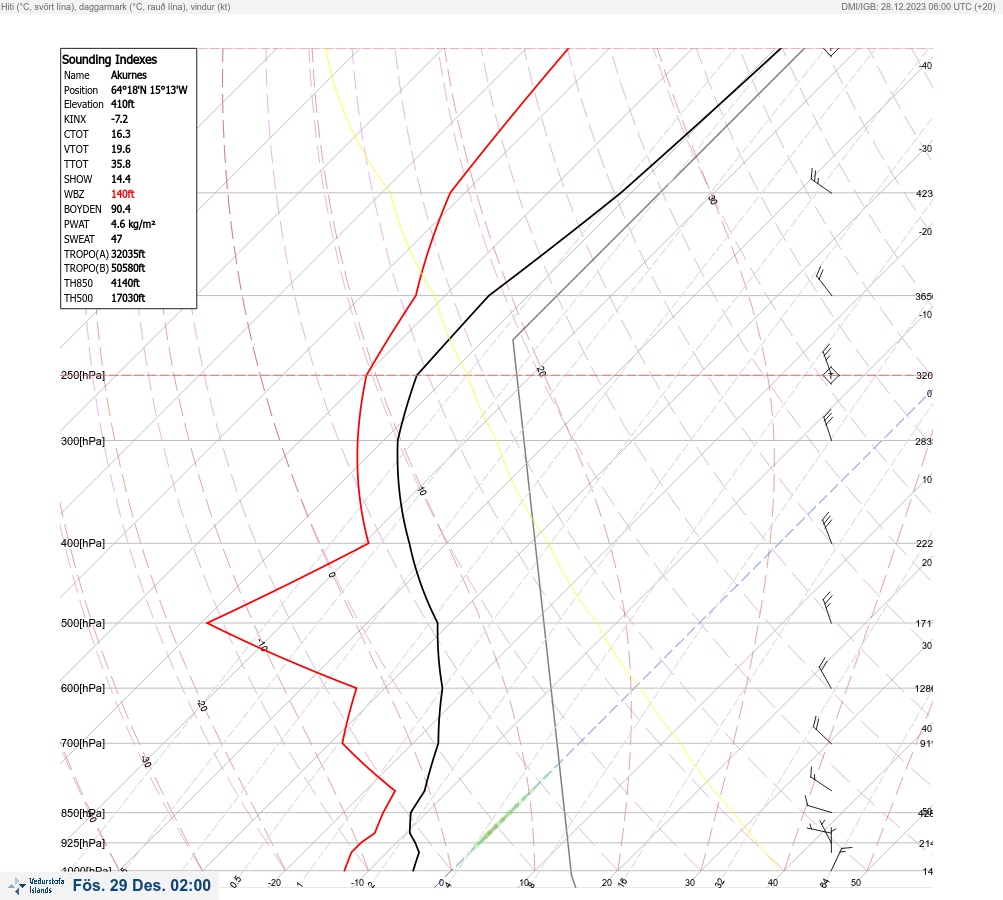Click the red WBZ value 140ft
Screen dimensions: 1003x900
pos(123,194)
